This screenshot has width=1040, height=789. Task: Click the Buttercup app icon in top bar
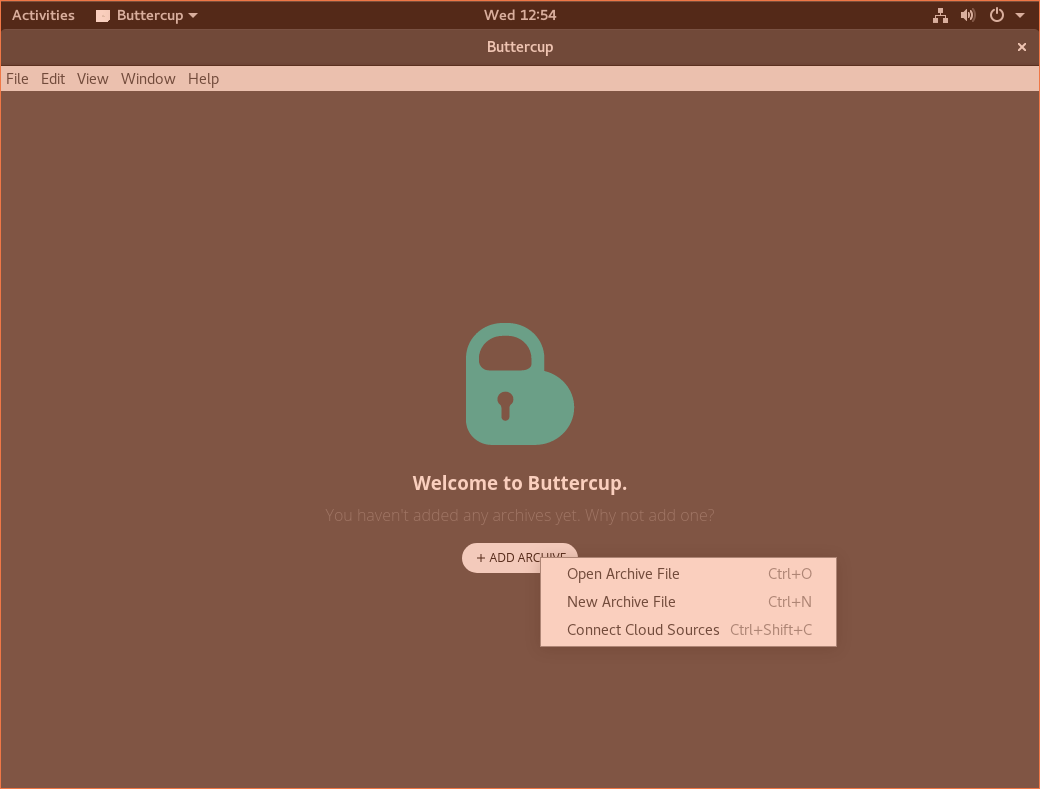pos(103,16)
